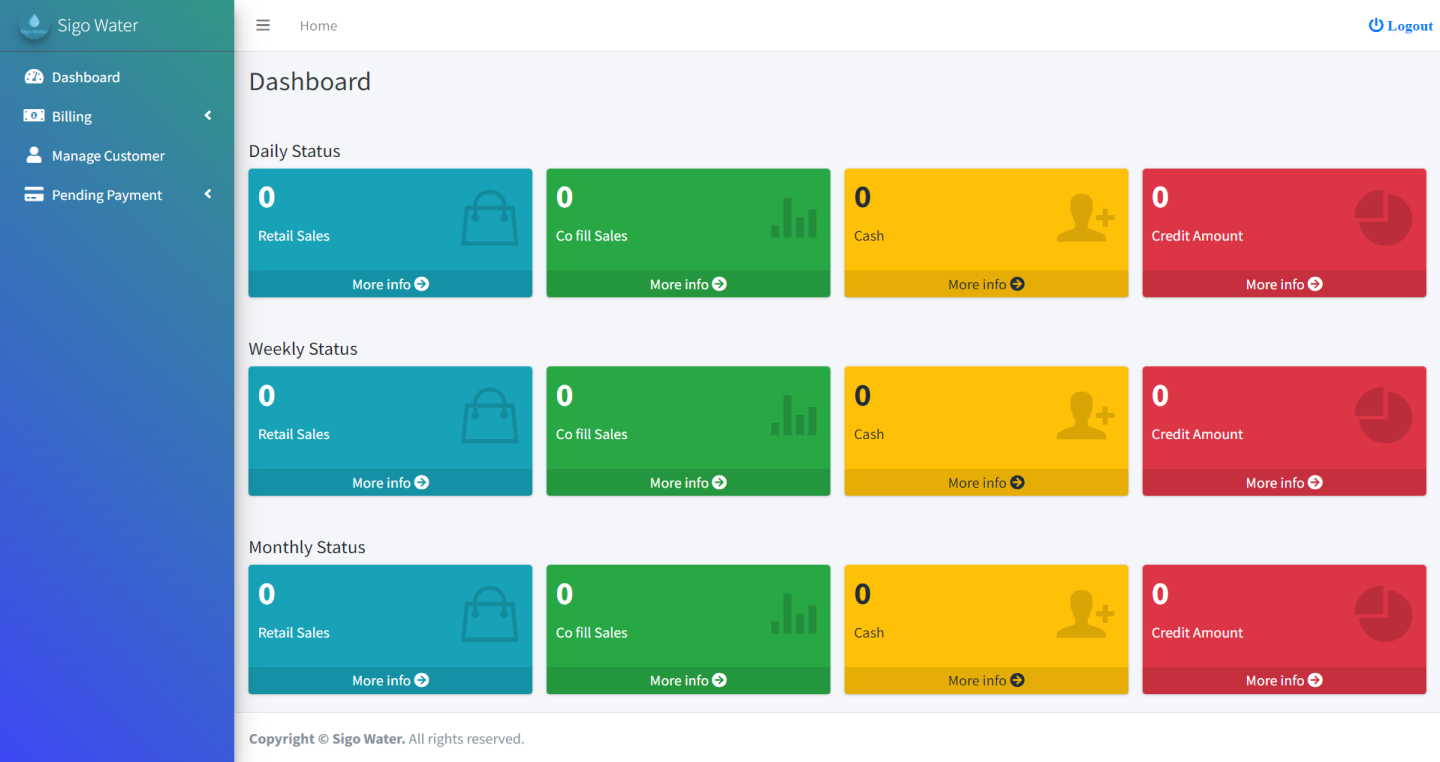Click the power icon next to Logout
The image size is (1440, 762).
click(x=1374, y=25)
